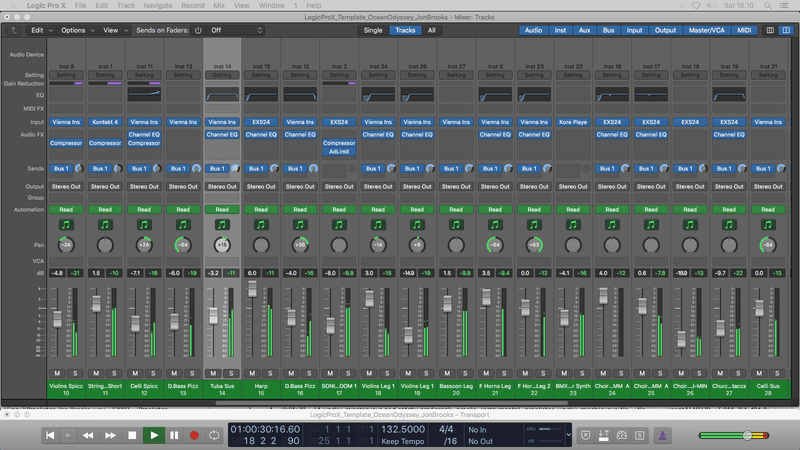This screenshot has height=450, width=800.
Task: Click the EQ thumbnail on Inst 14
Action: (x=222, y=94)
